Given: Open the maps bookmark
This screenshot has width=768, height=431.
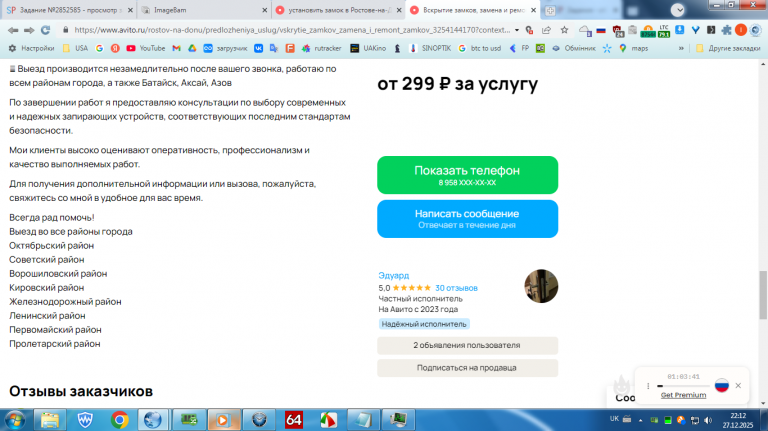Looking at the screenshot, I should [633, 48].
